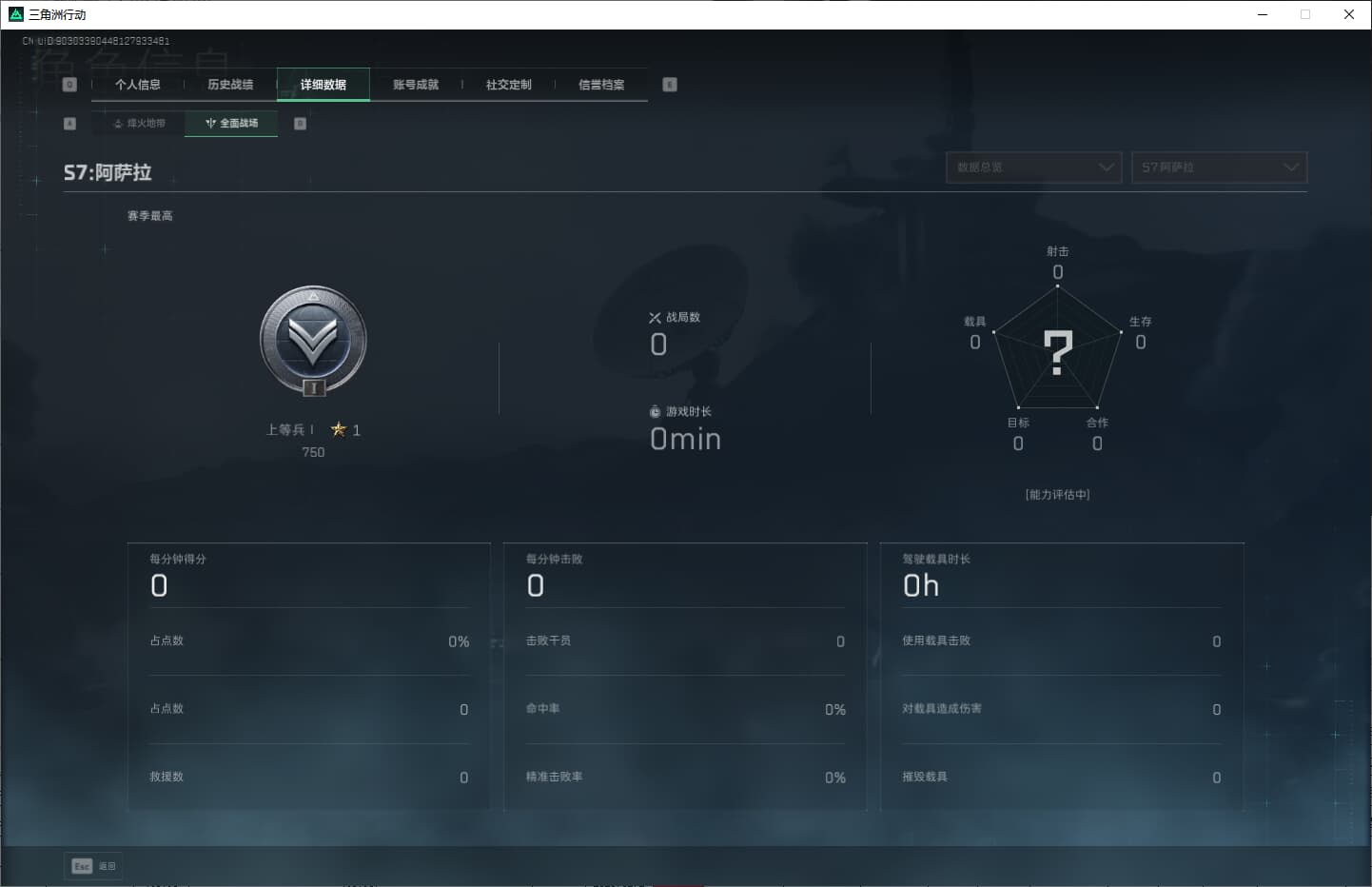Click the question mark on radar chart
The height and width of the screenshot is (887, 1372).
tap(1058, 351)
